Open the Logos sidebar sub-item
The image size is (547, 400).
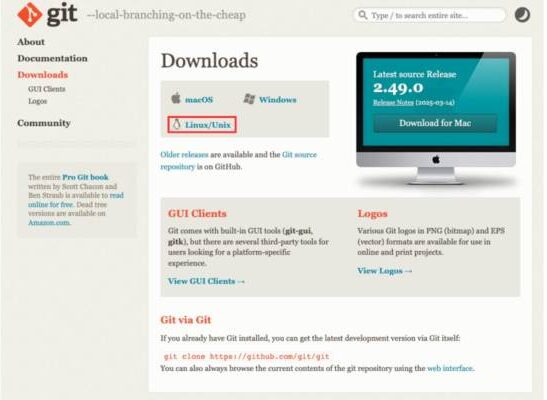pyautogui.click(x=38, y=101)
